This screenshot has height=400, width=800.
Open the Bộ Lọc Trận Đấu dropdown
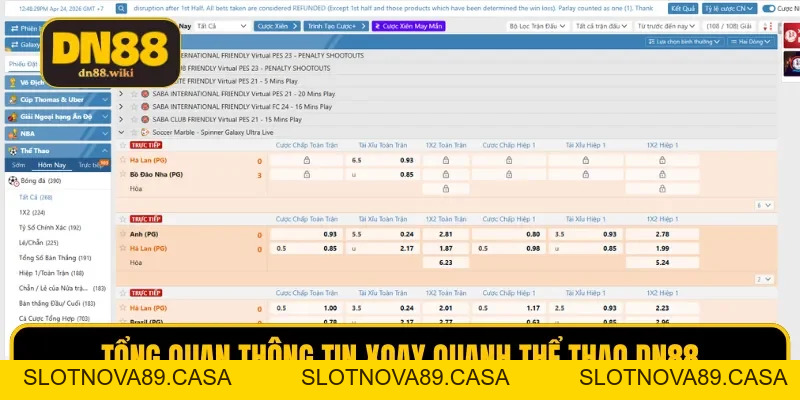point(538,26)
